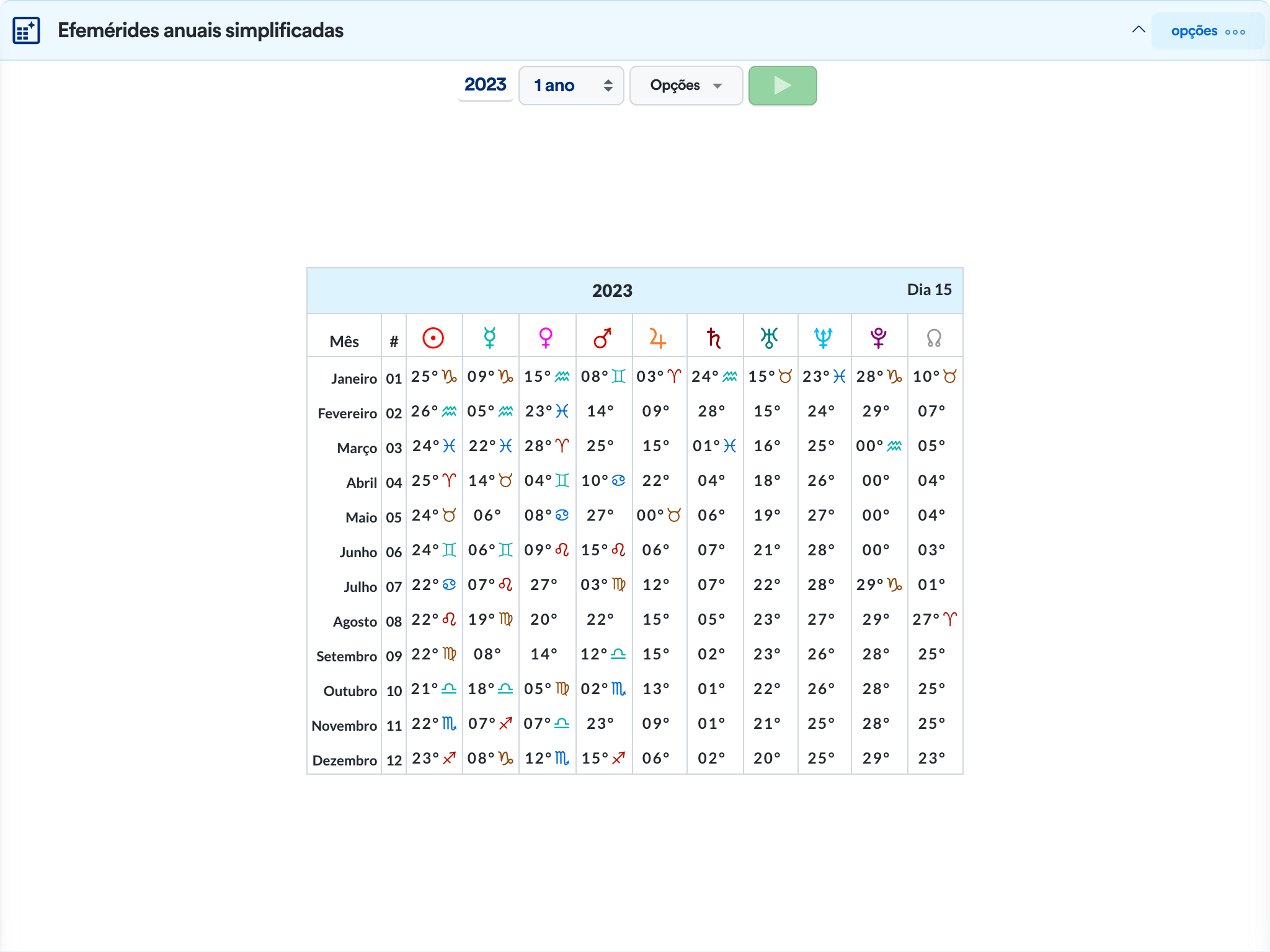The height and width of the screenshot is (952, 1270).
Task: Click the Saturn symbol column header
Action: tap(714, 338)
